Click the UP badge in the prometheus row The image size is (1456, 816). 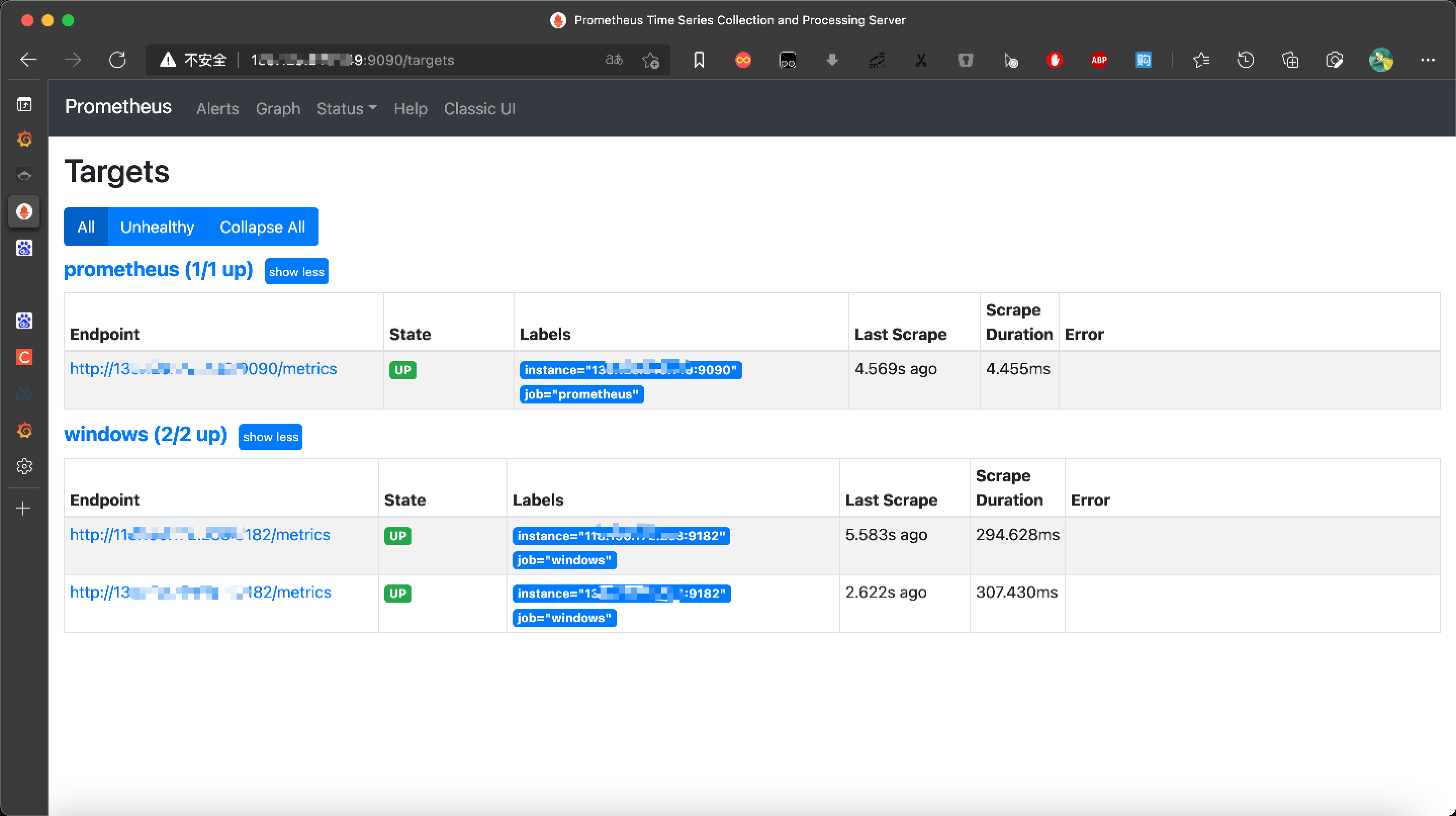(403, 370)
